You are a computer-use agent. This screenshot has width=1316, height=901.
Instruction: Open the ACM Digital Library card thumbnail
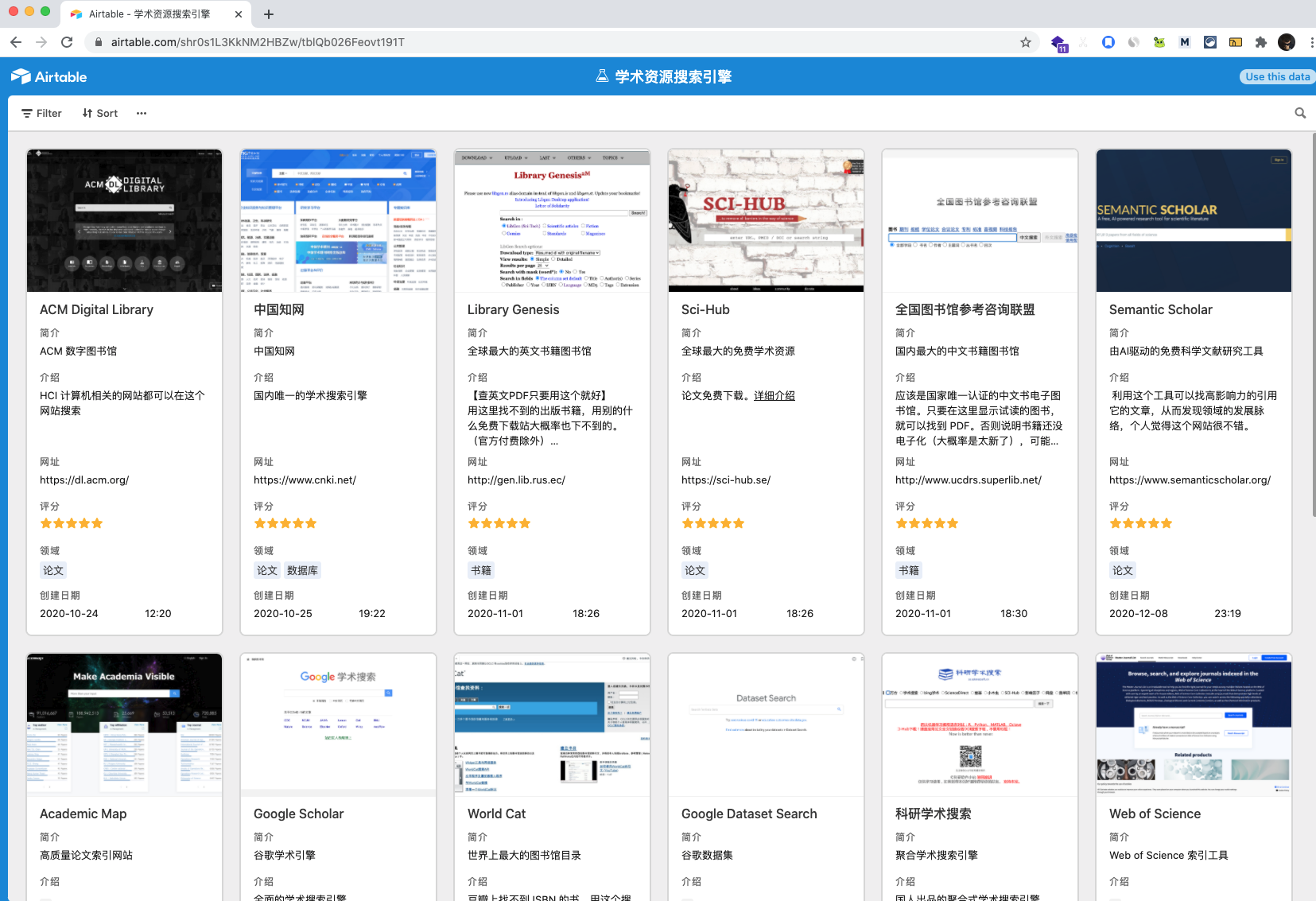click(x=124, y=220)
